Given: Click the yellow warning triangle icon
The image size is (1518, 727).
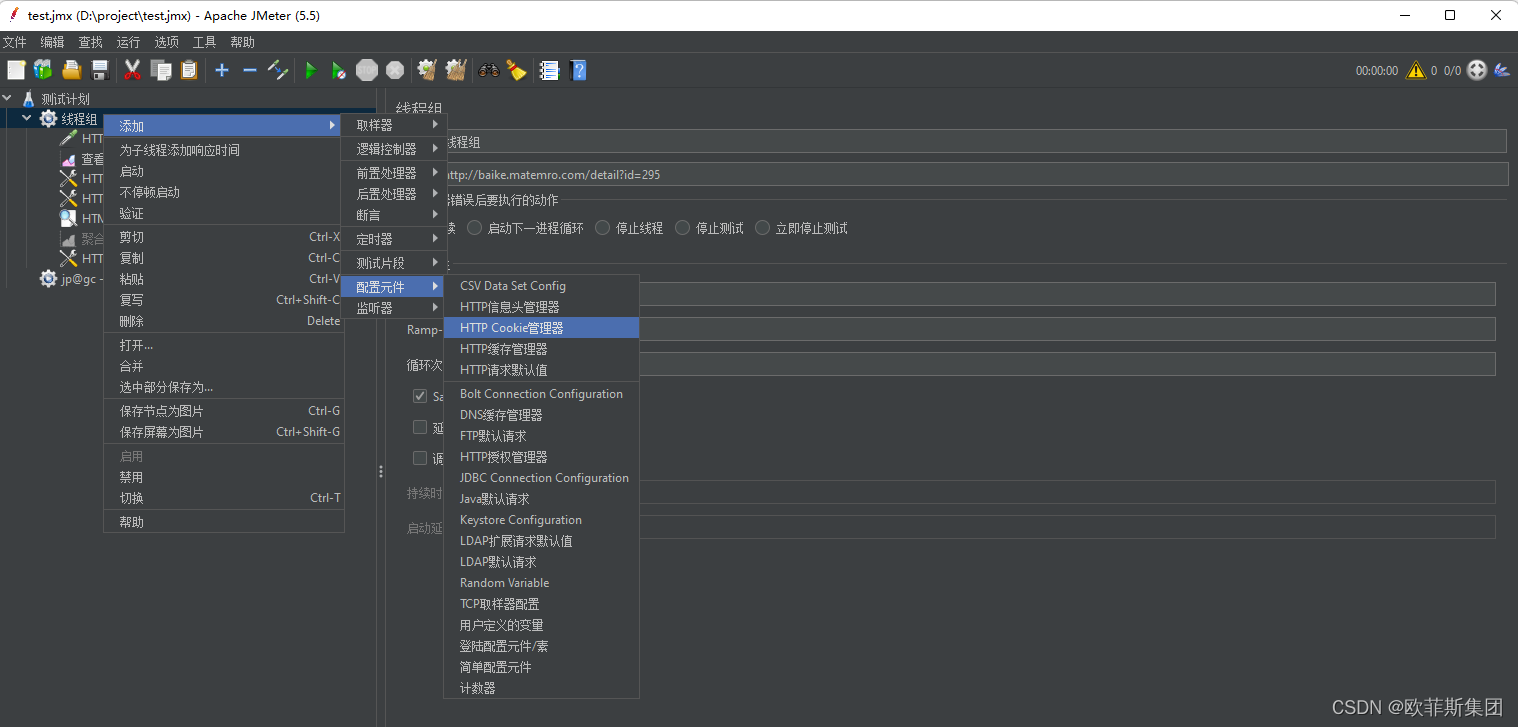Looking at the screenshot, I should 1416,70.
